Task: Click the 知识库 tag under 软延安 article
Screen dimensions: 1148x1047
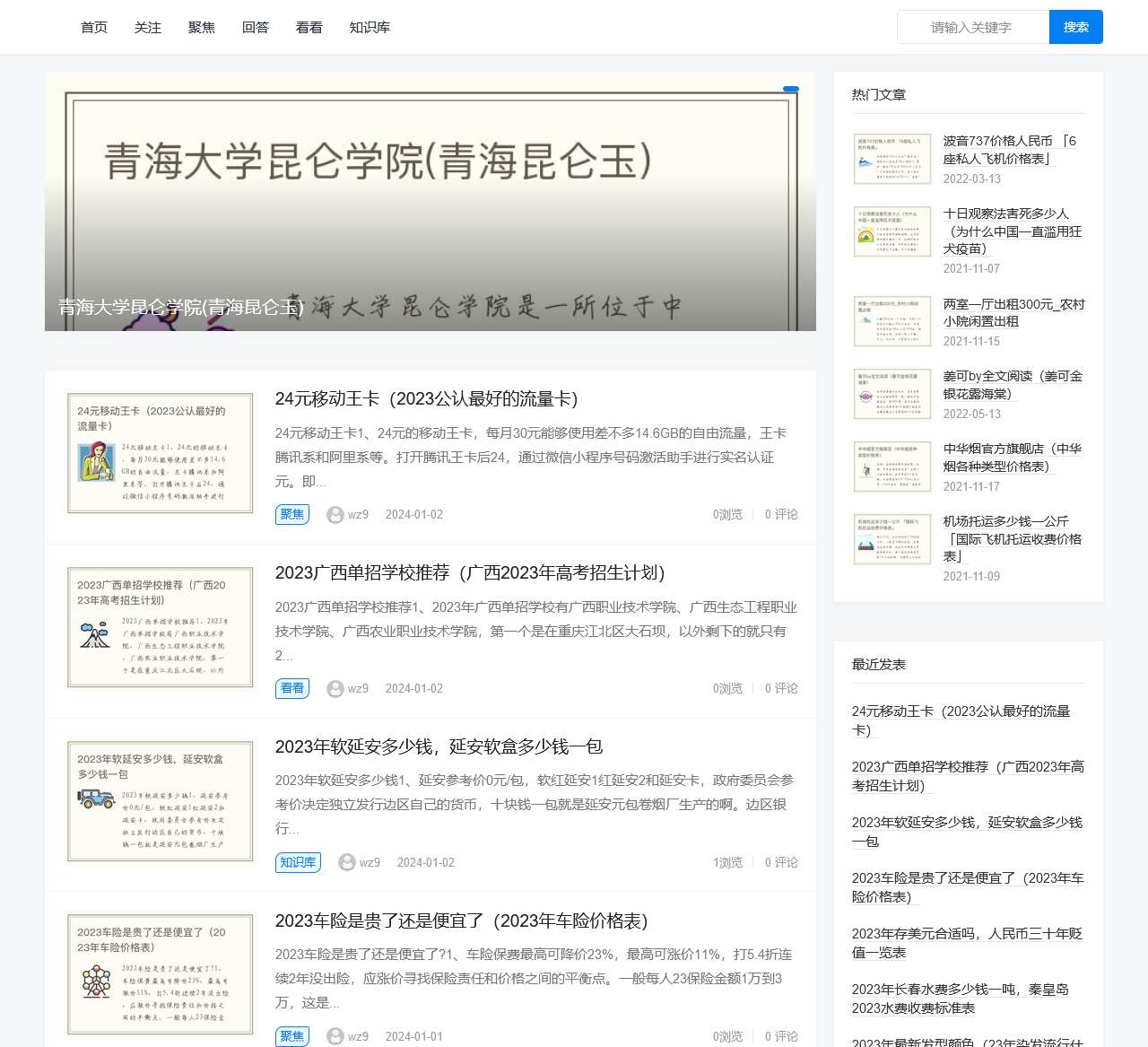Action: (x=298, y=862)
